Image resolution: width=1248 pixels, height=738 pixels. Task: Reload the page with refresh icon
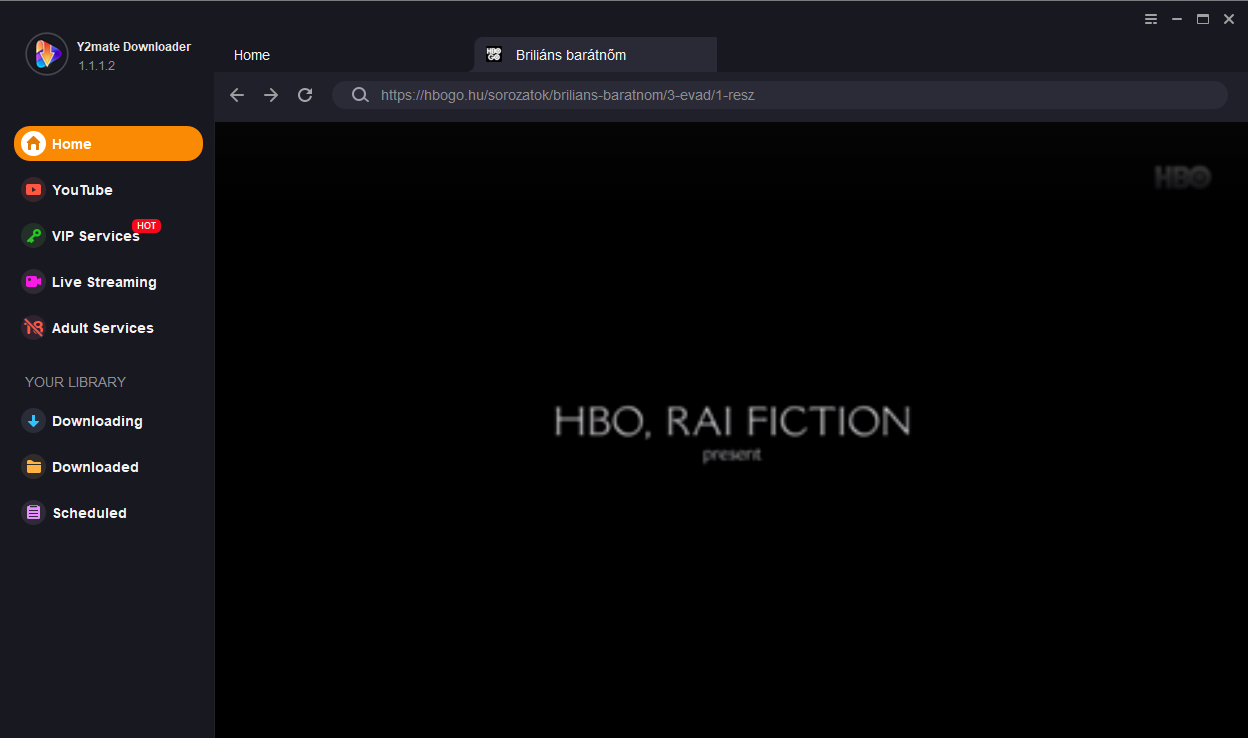[x=305, y=95]
